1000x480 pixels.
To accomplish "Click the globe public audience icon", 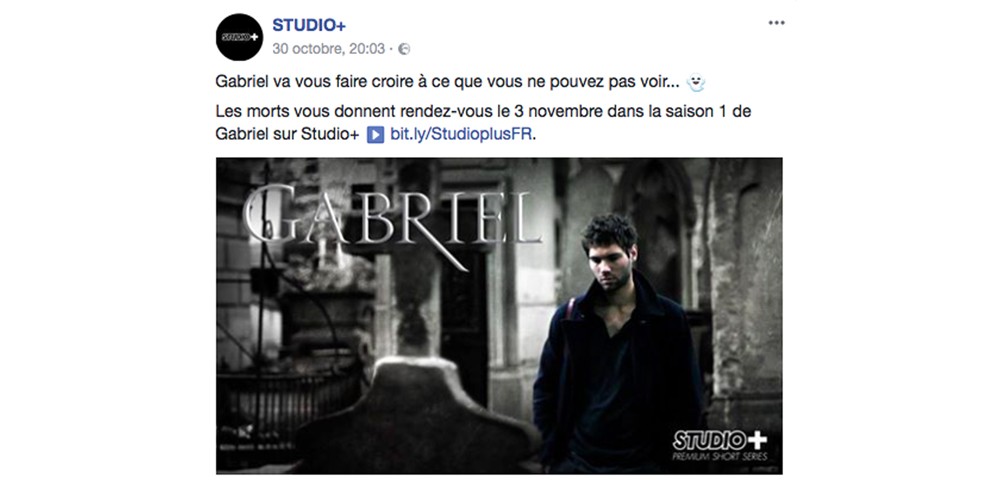I will [404, 49].
